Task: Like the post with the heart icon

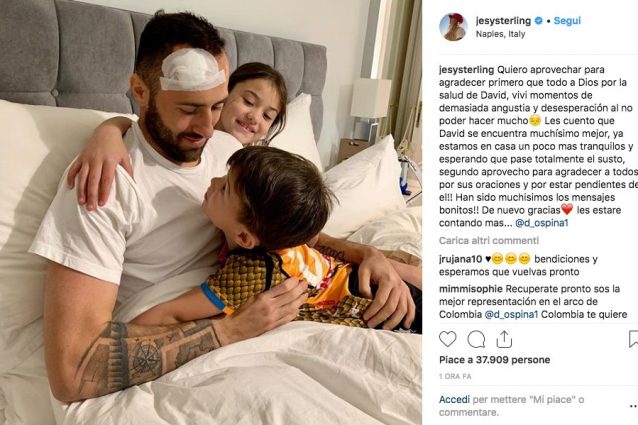Action: click(448, 339)
